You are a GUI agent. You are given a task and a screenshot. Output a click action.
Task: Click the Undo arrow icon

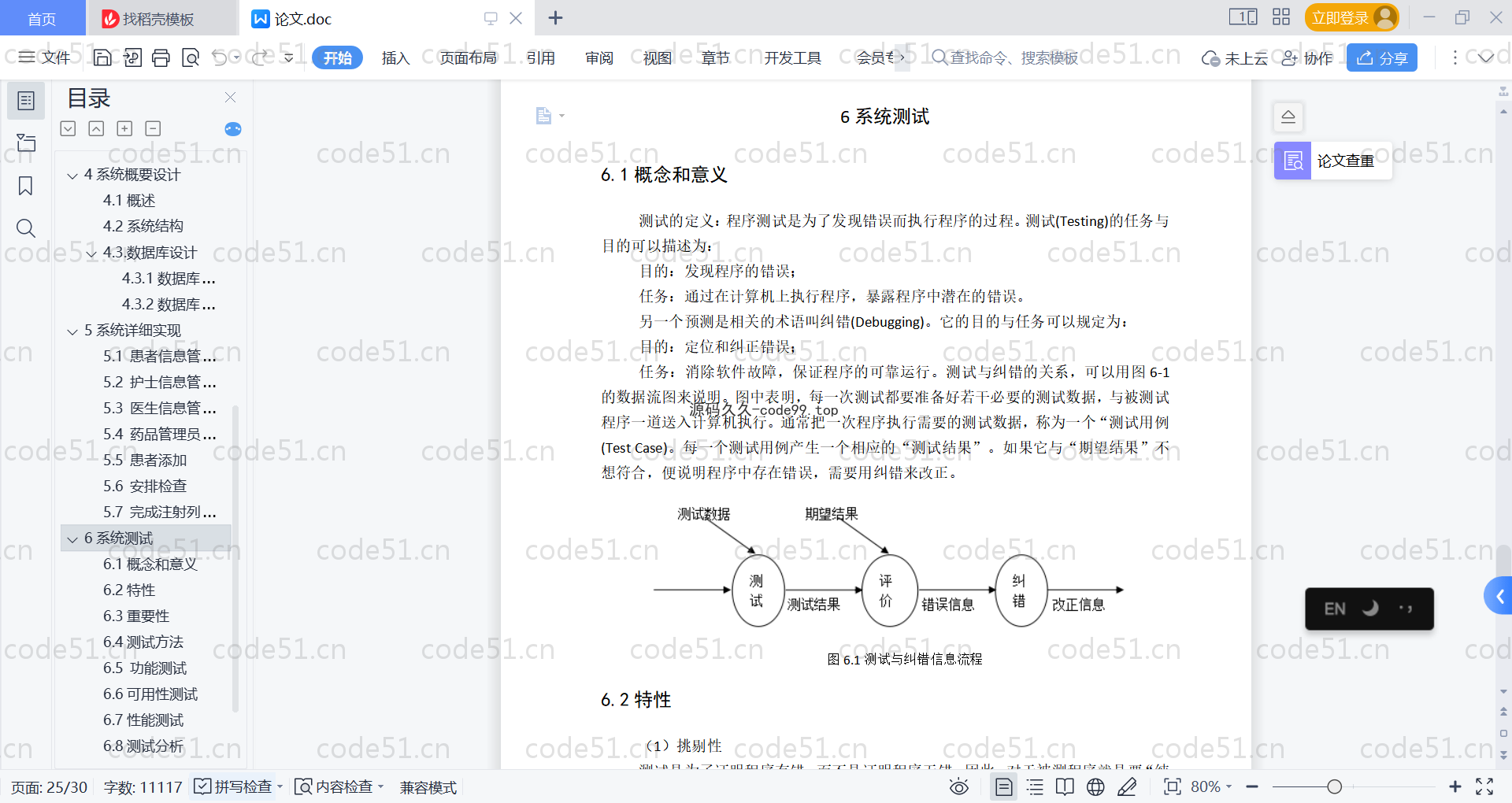pyautogui.click(x=220, y=57)
